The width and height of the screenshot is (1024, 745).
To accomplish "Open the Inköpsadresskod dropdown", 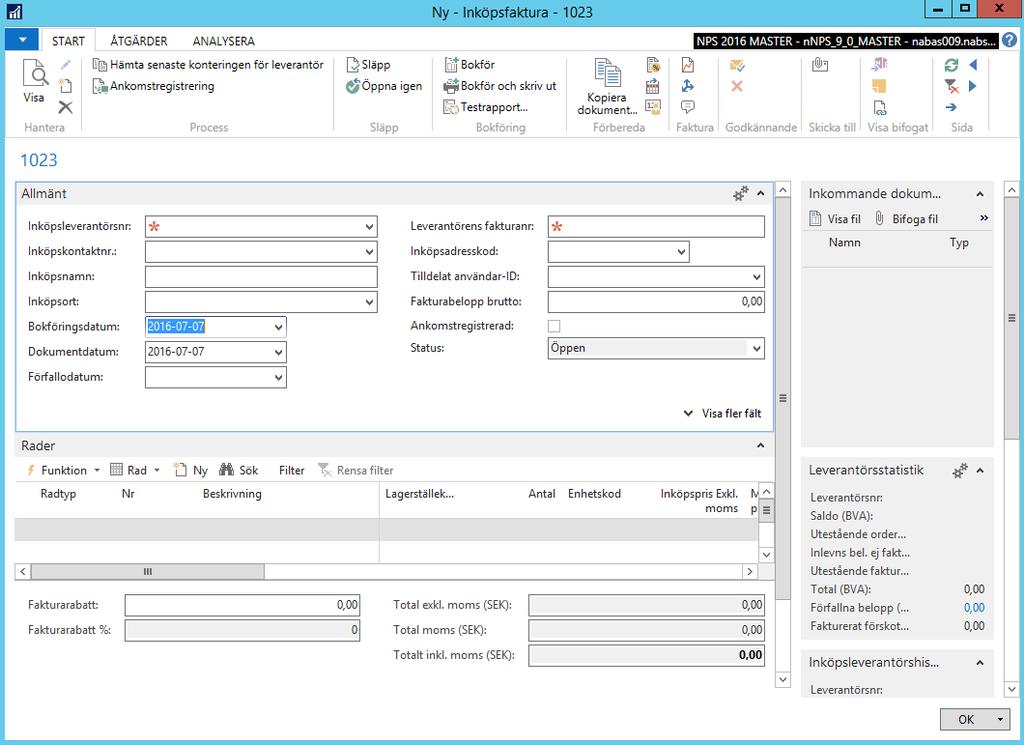I will (x=681, y=252).
